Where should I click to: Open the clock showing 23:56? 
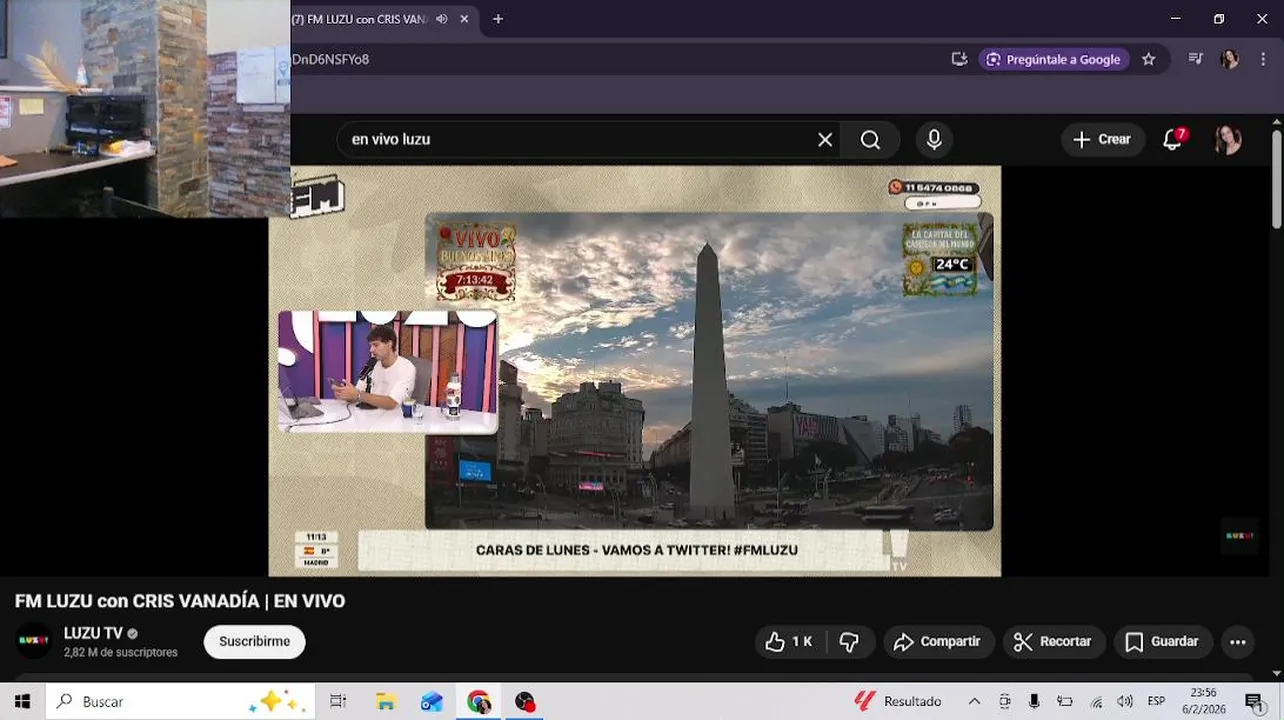click(1203, 701)
